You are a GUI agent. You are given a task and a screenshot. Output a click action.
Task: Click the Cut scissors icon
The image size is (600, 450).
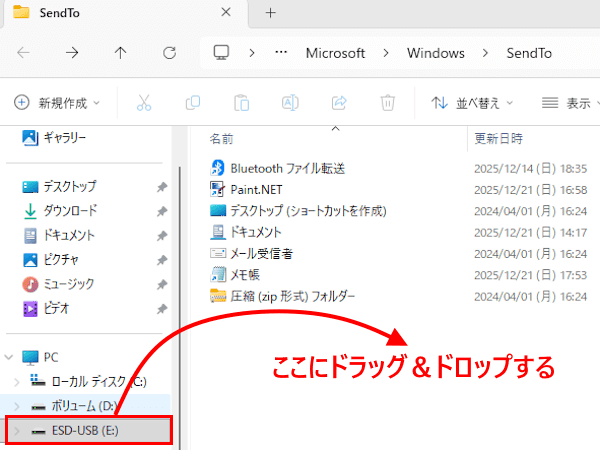144,103
